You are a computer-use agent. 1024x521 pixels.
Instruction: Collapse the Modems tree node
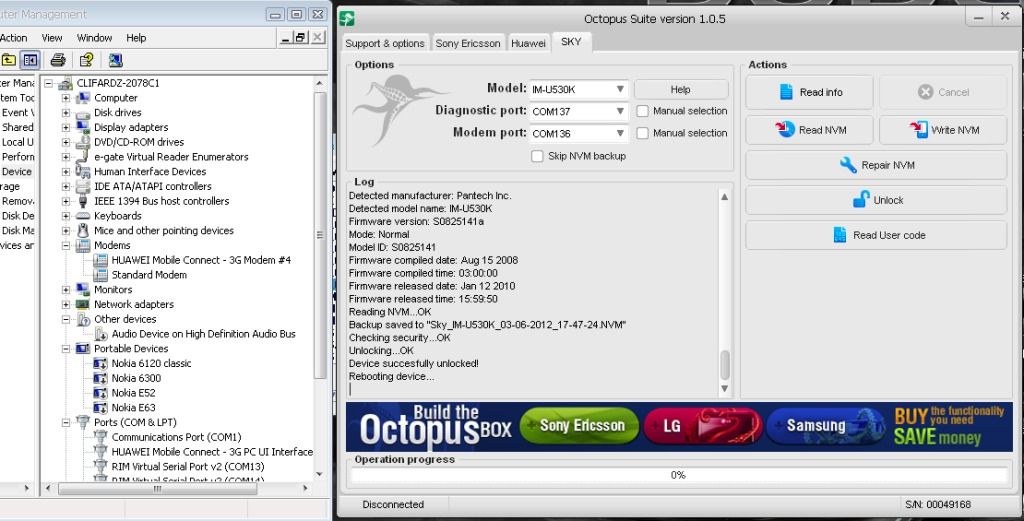(x=66, y=245)
